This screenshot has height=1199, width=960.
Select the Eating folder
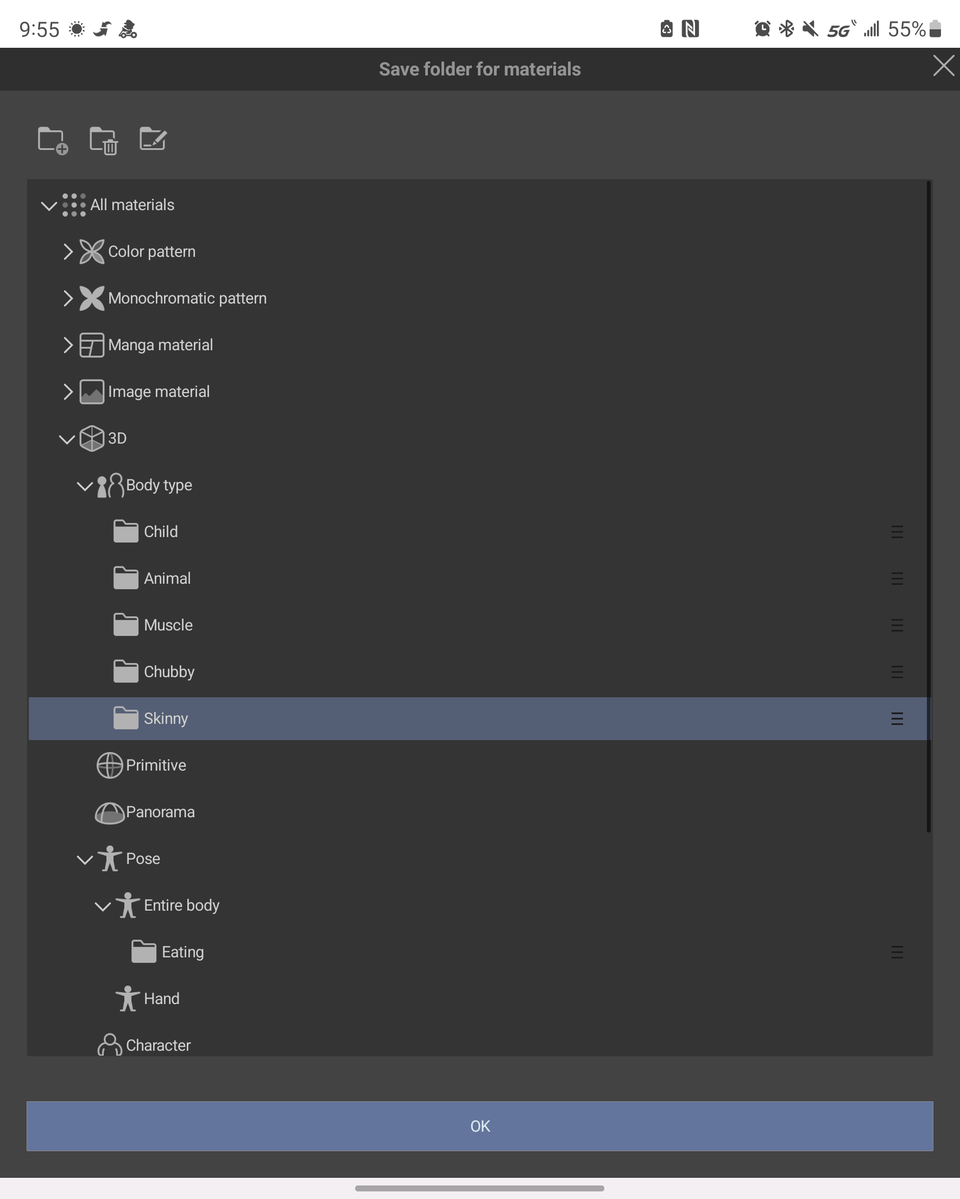pos(182,952)
